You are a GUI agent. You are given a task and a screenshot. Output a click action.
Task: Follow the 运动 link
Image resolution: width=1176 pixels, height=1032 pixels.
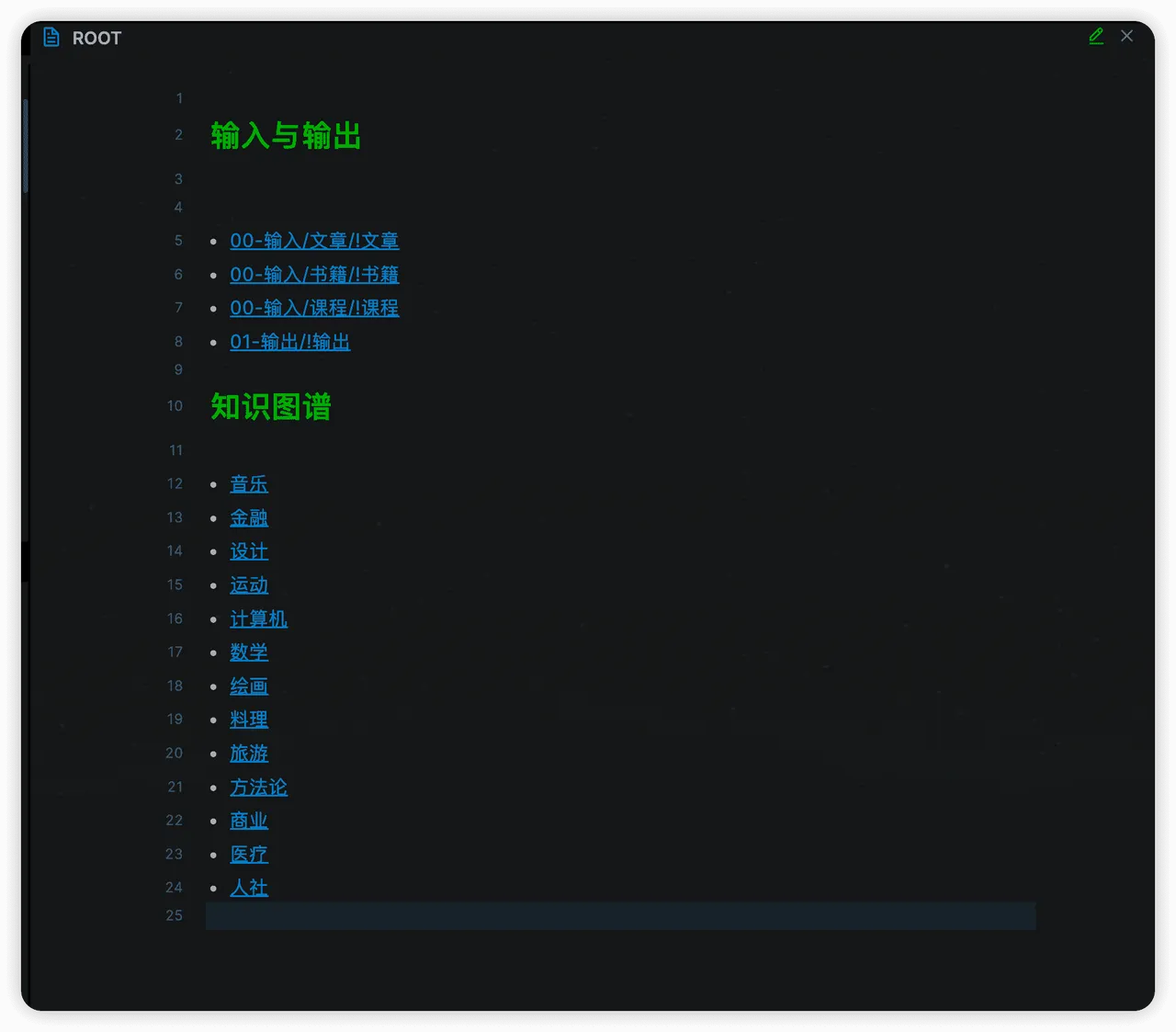point(249,585)
